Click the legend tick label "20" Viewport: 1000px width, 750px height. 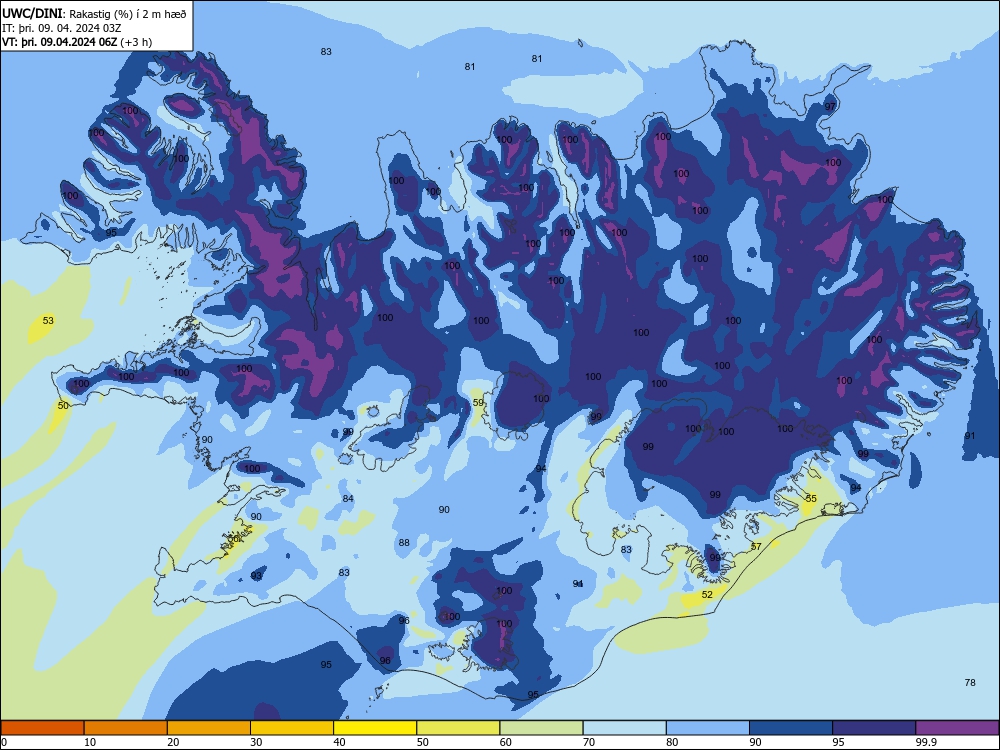pyautogui.click(x=173, y=742)
